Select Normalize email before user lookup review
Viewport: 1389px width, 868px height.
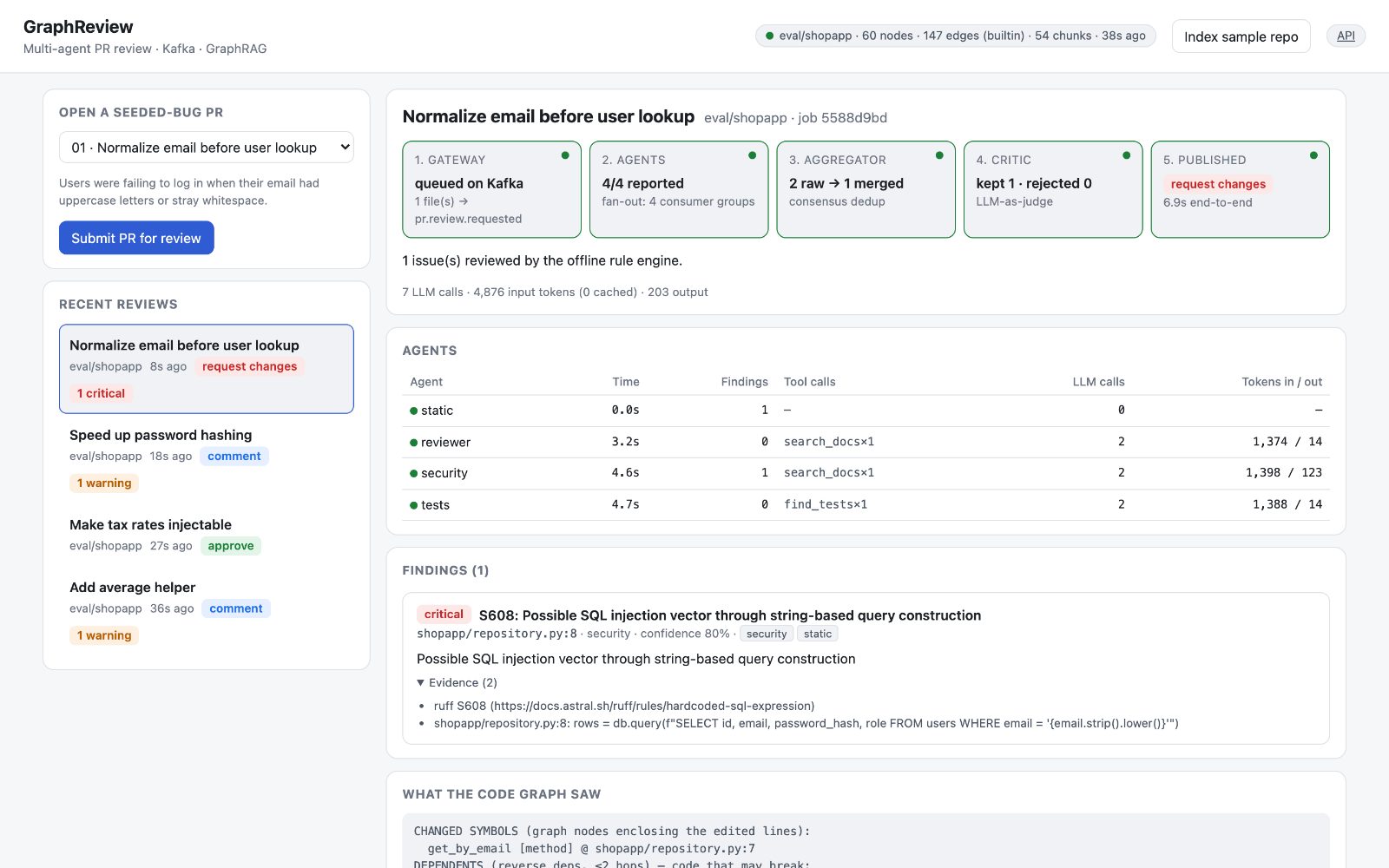coord(207,369)
